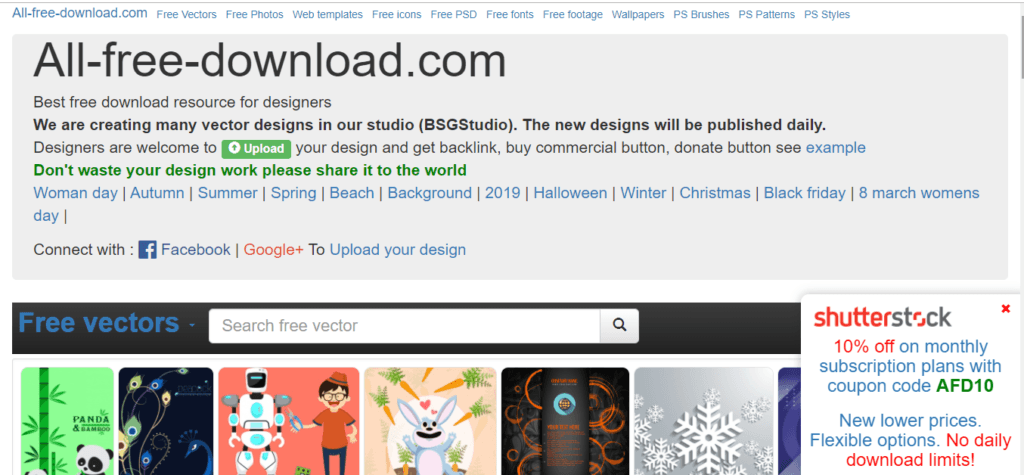Screen dimensions: 1024x475
Task: Open the robot and boy vector thumbnail
Action: pos(289,421)
